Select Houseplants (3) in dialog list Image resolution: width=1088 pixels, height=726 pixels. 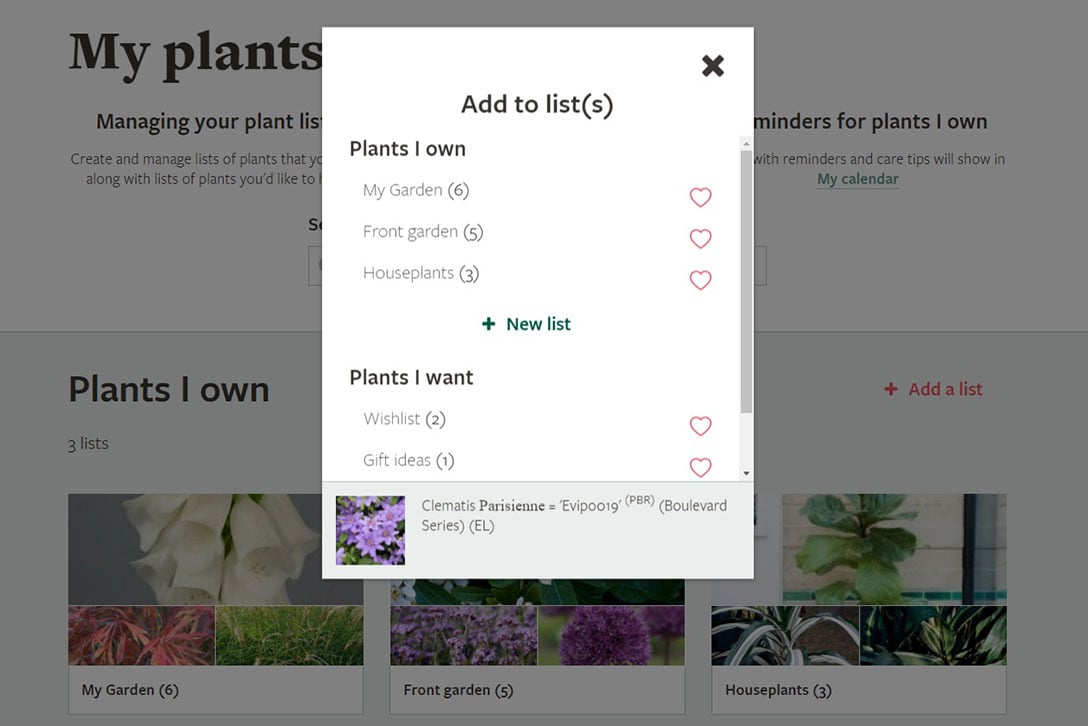[x=420, y=273]
